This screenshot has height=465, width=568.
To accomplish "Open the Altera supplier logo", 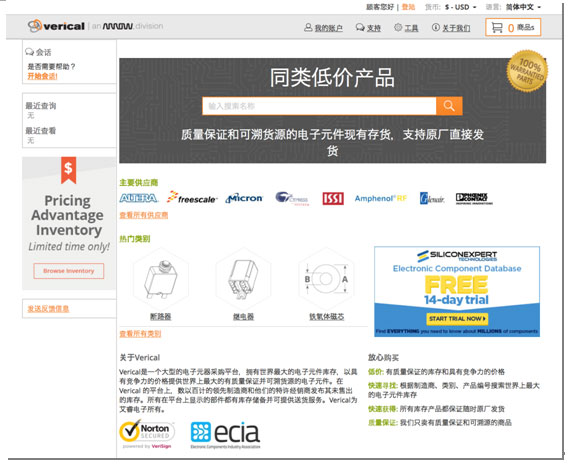I will click(x=139, y=198).
